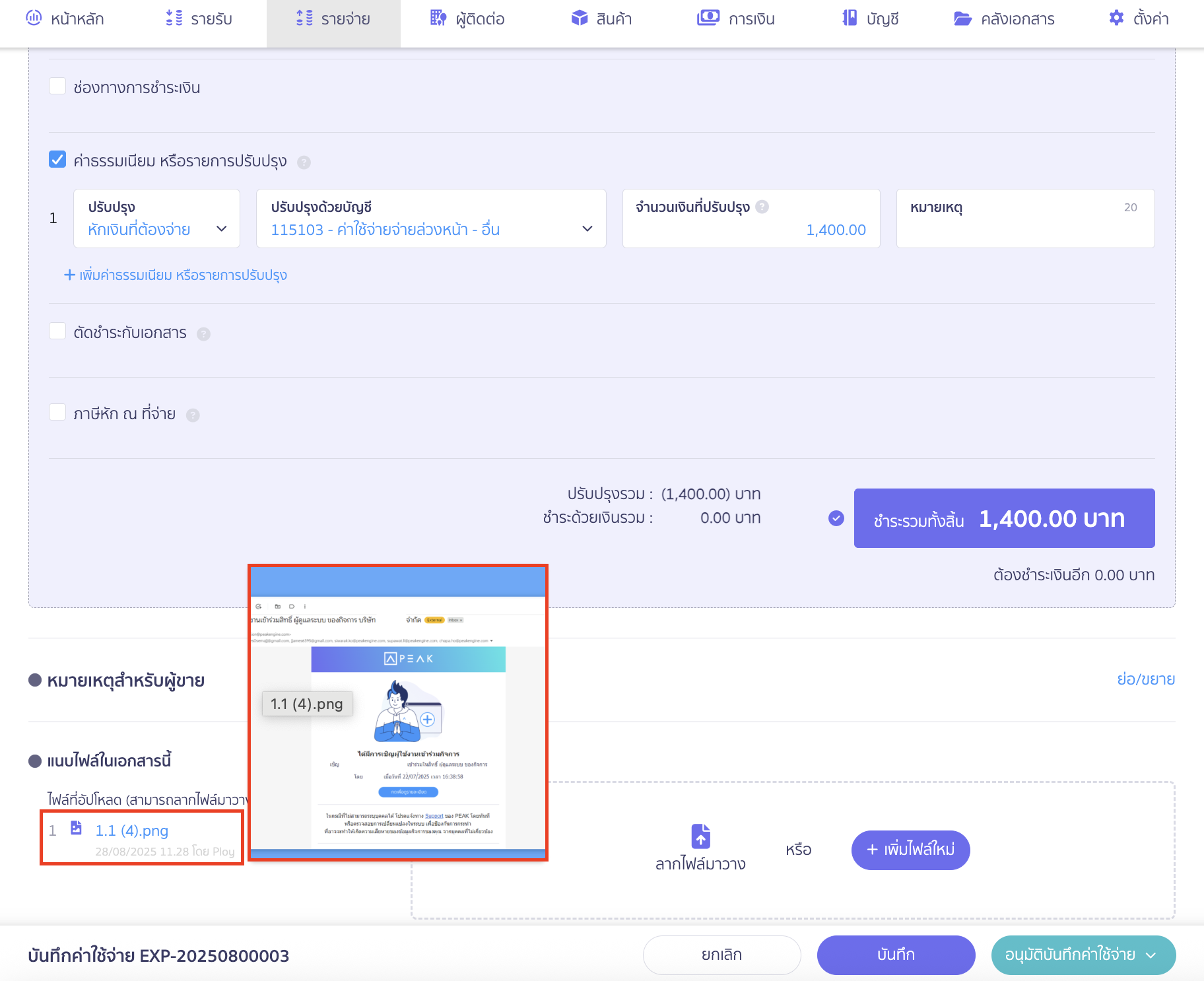Open the ปรับปรุง หักเงินที่ต้องจ่าย dropdown
1204x981 pixels.
pos(156,219)
